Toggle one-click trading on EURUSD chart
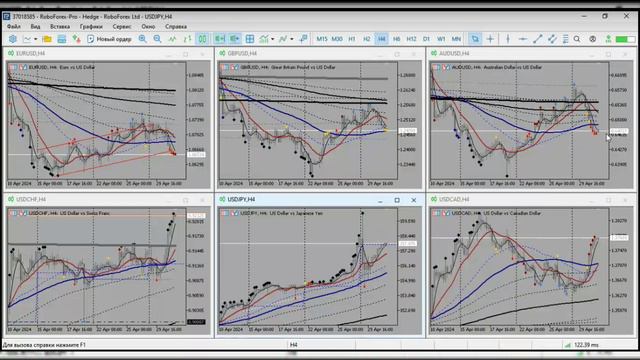This screenshot has width=640, height=360. pyautogui.click(x=23, y=67)
